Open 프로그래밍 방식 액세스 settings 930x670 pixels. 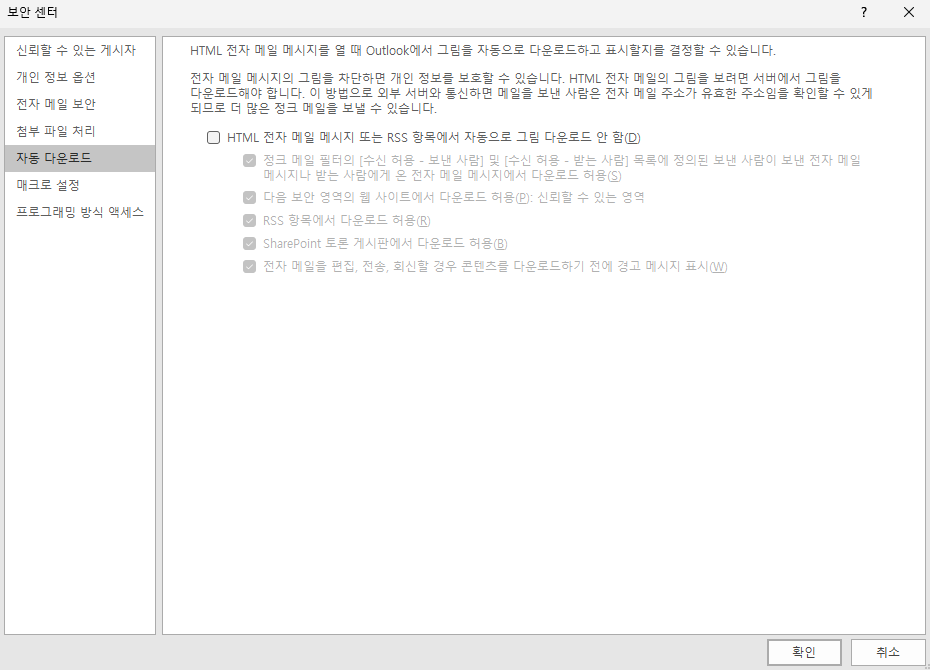click(79, 212)
